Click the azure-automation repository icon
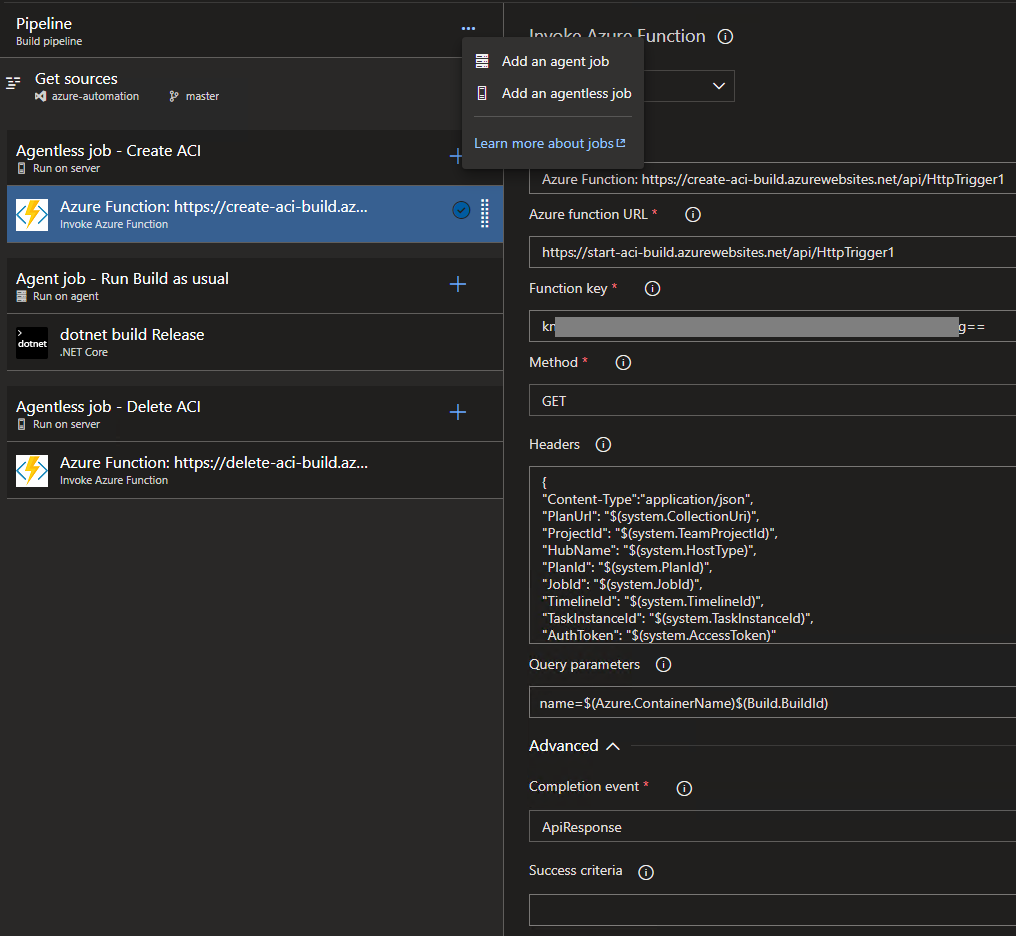The height and width of the screenshot is (936, 1016). pos(41,97)
